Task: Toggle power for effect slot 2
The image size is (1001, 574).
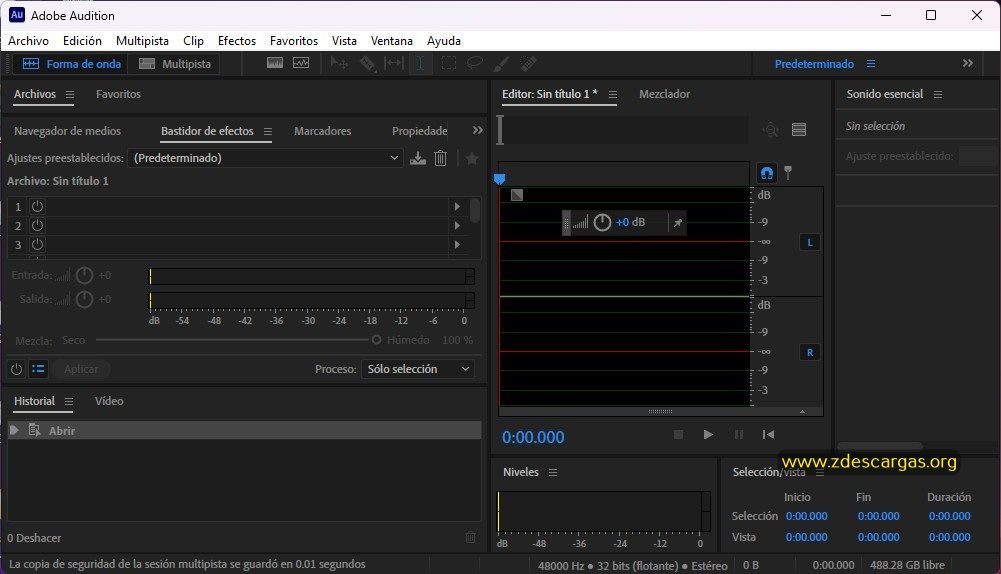Action: pyautogui.click(x=38, y=225)
